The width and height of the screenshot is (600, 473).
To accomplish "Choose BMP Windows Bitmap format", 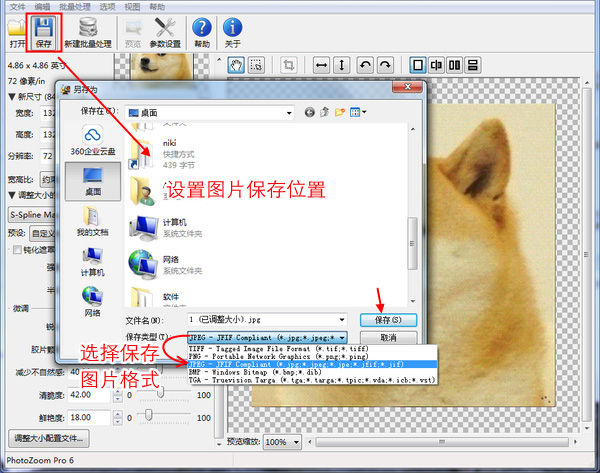I will click(x=312, y=372).
